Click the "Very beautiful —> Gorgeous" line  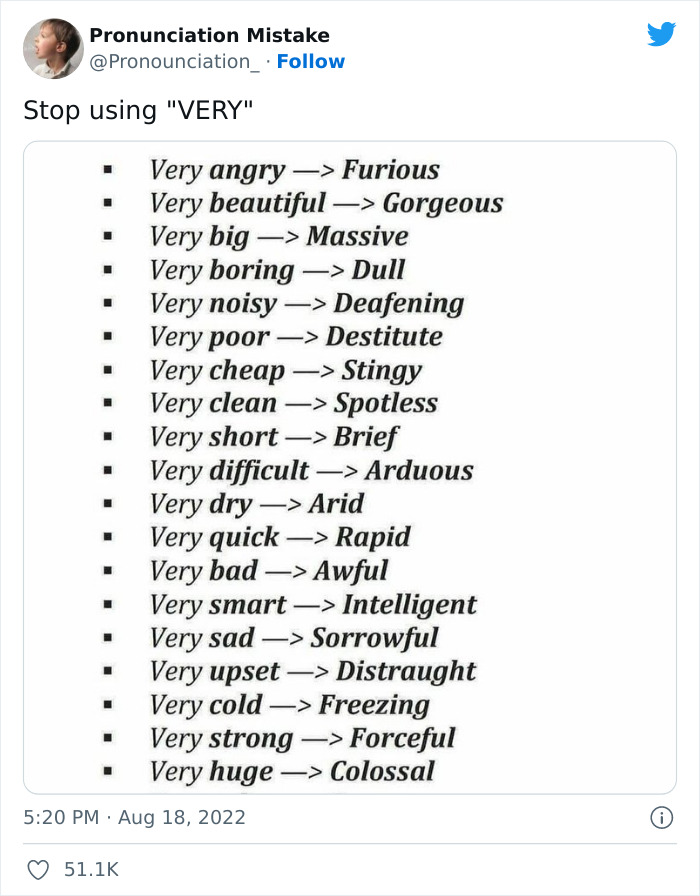326,203
